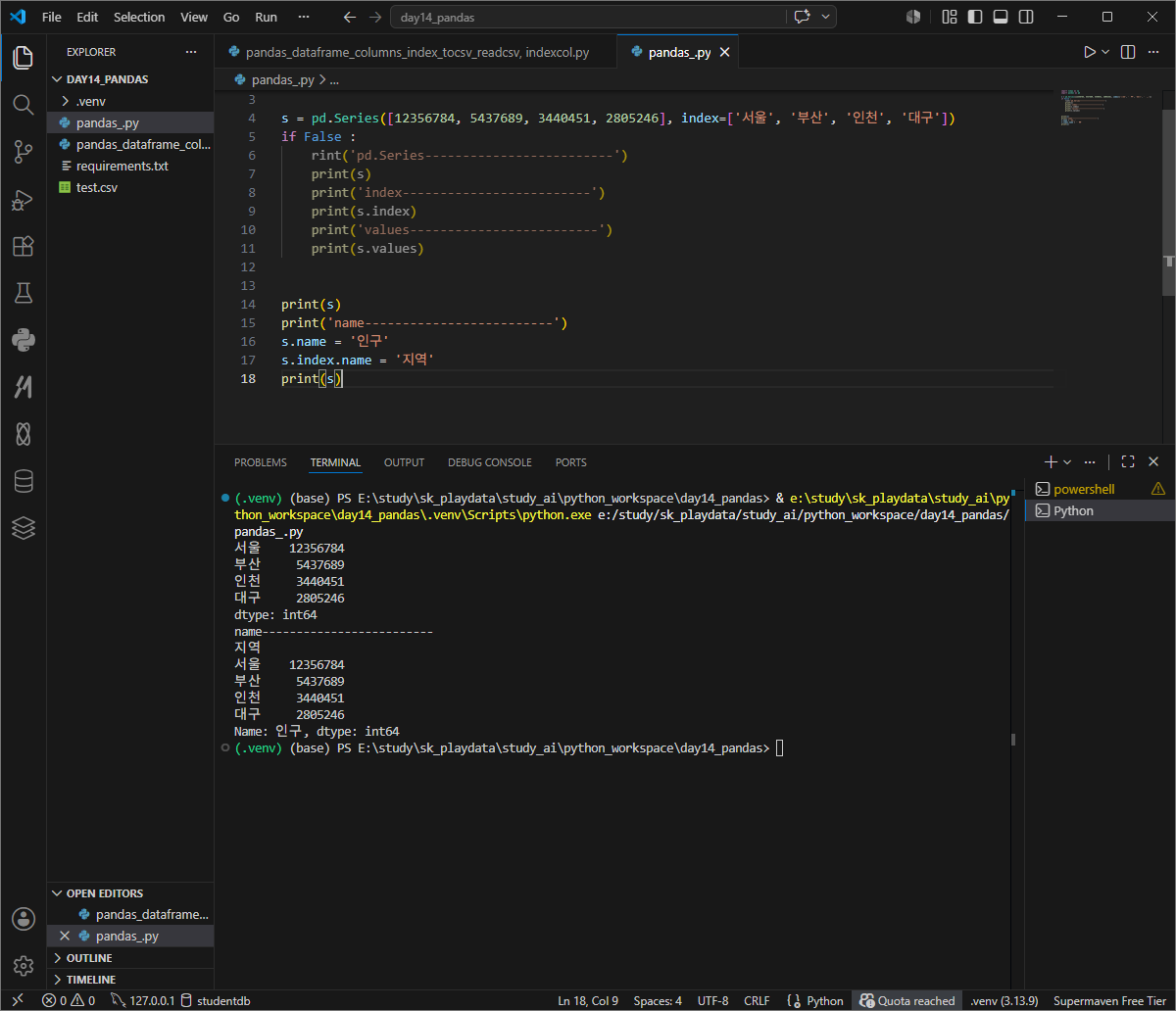Go back with the navigation arrow

[350, 18]
